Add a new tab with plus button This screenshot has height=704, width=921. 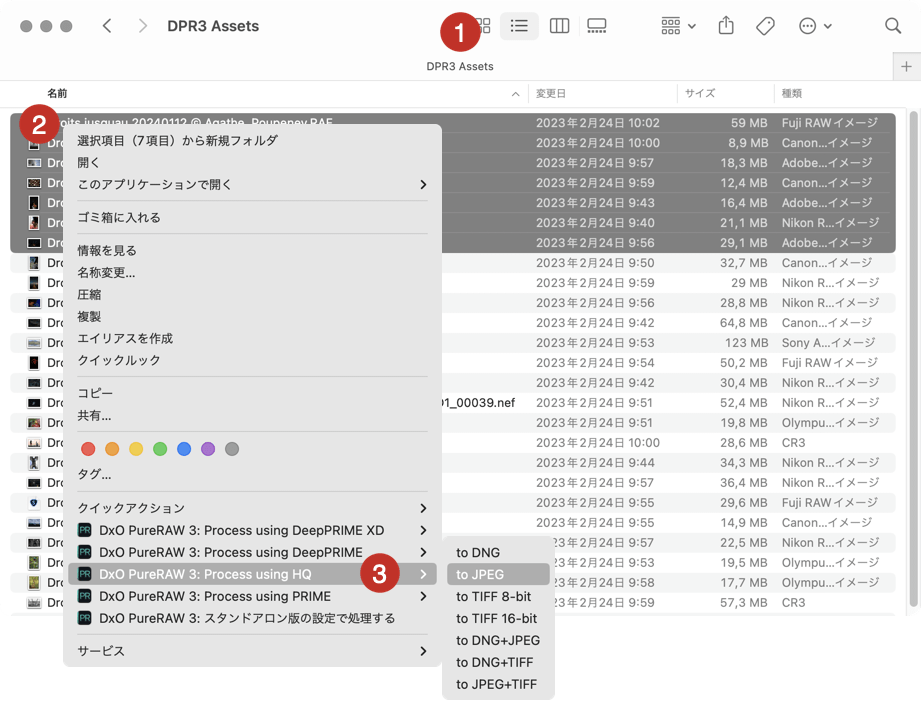coord(906,66)
